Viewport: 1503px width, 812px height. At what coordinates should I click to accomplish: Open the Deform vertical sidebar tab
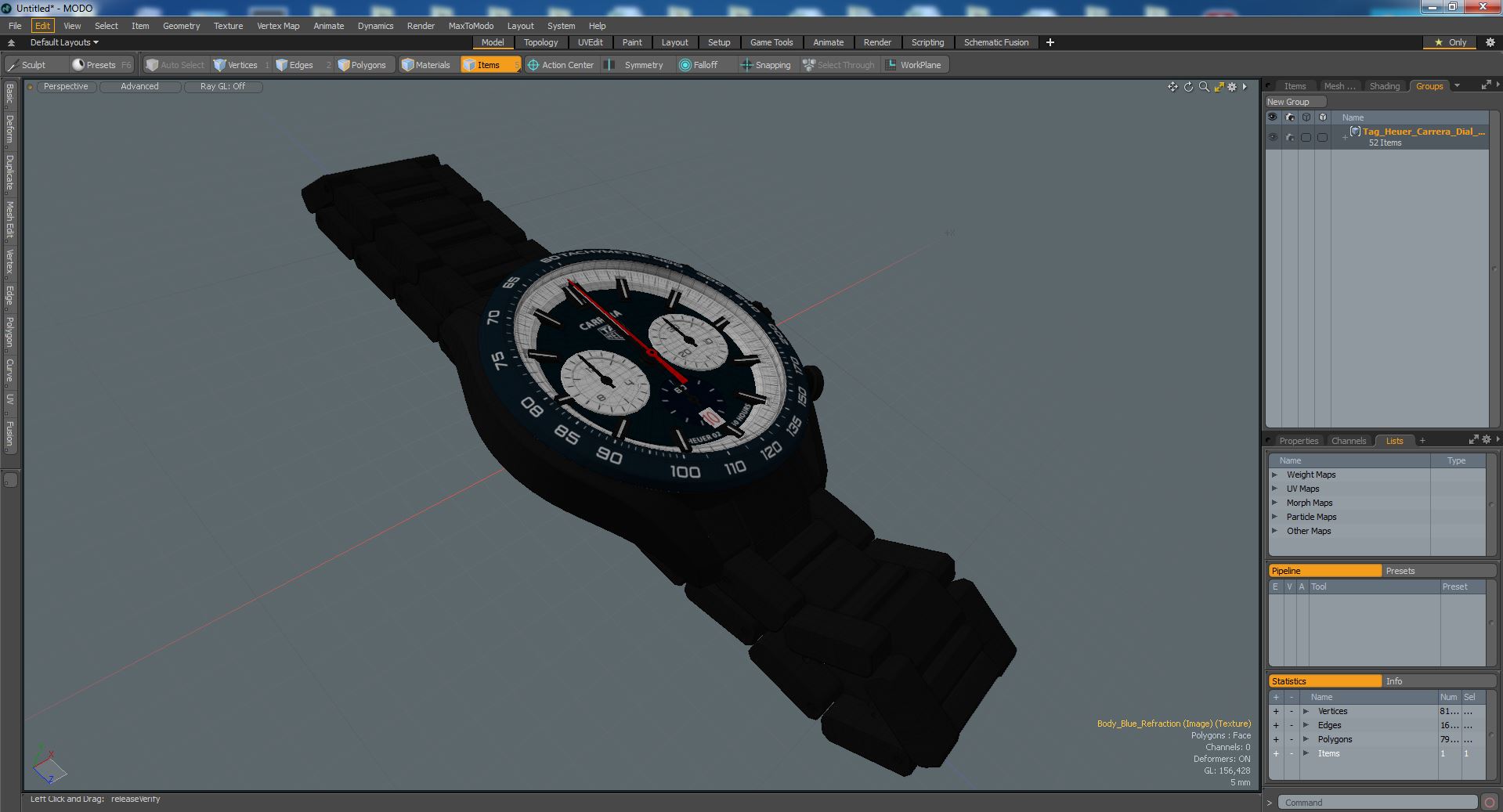(9, 129)
